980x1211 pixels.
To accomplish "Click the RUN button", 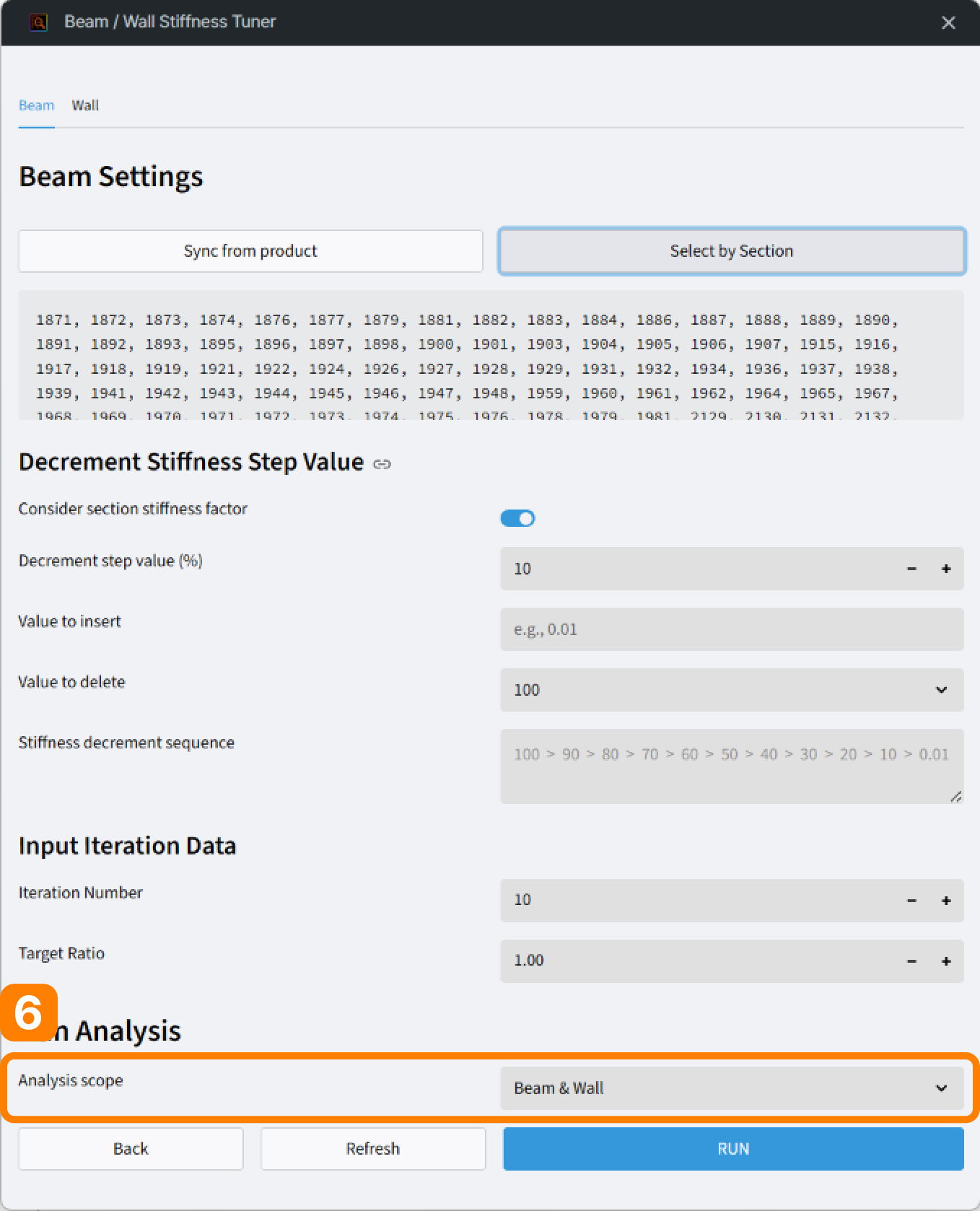I will [x=733, y=1149].
